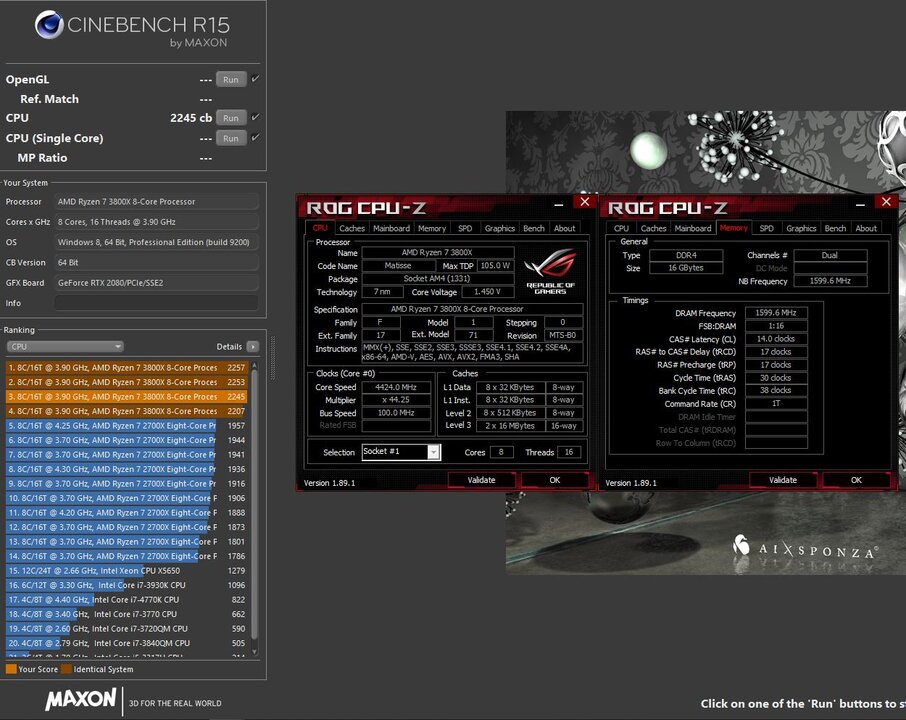Click the ranking list scroll down arrow

[255, 652]
